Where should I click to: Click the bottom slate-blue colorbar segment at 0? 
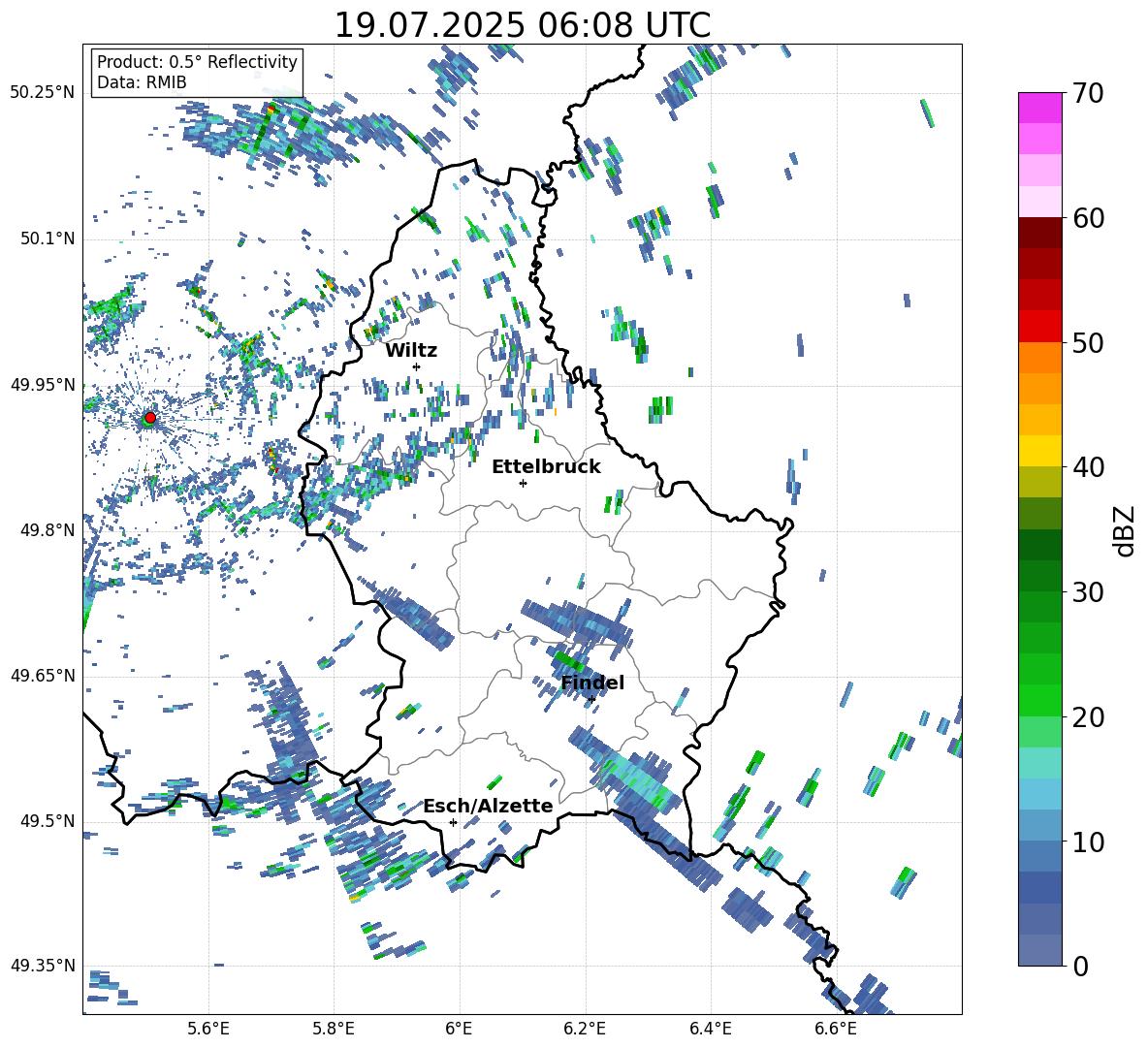pyautogui.click(x=1039, y=951)
